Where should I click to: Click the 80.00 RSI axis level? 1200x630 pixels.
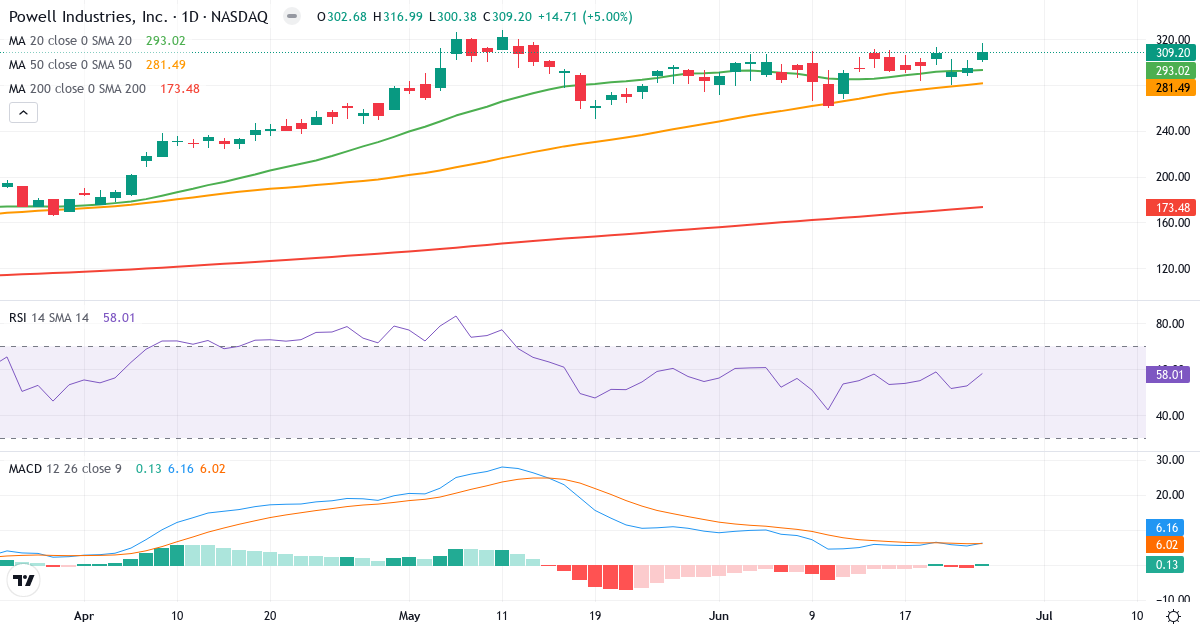pos(1169,324)
